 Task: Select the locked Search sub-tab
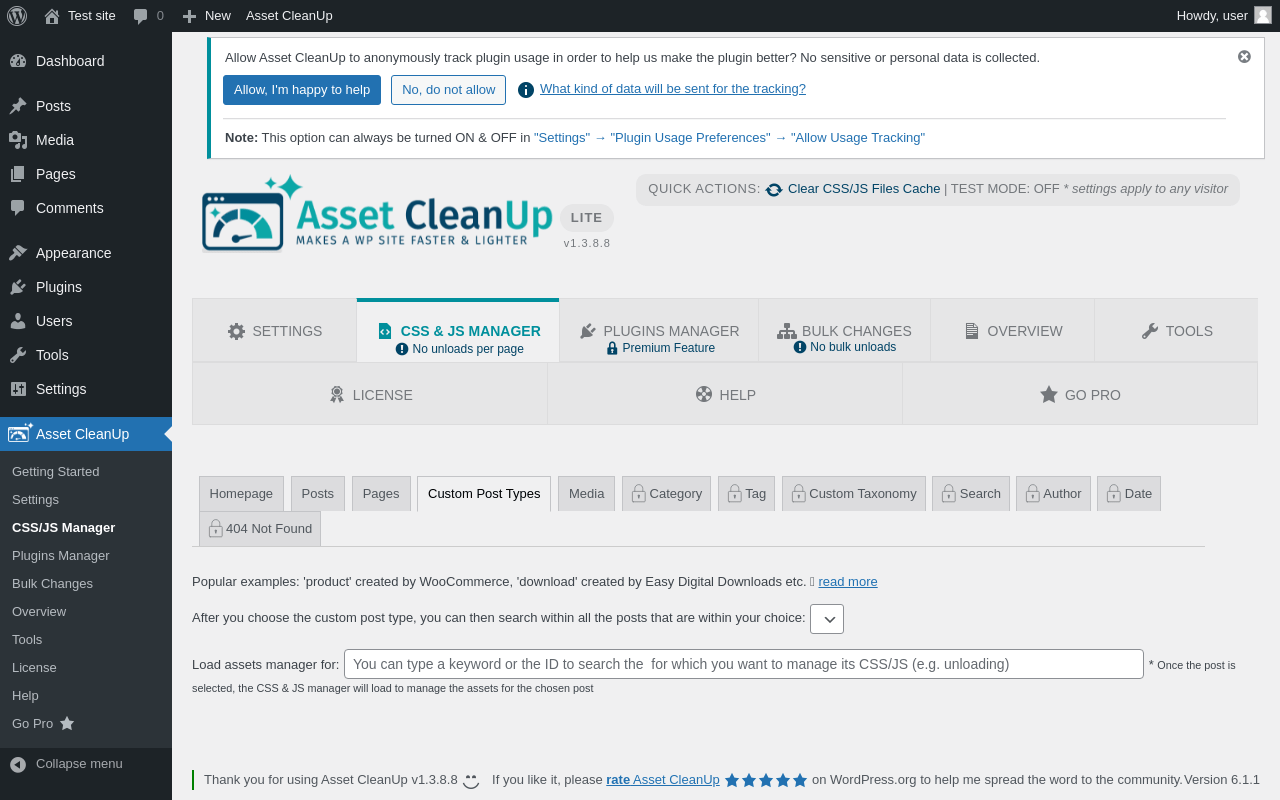coord(971,494)
